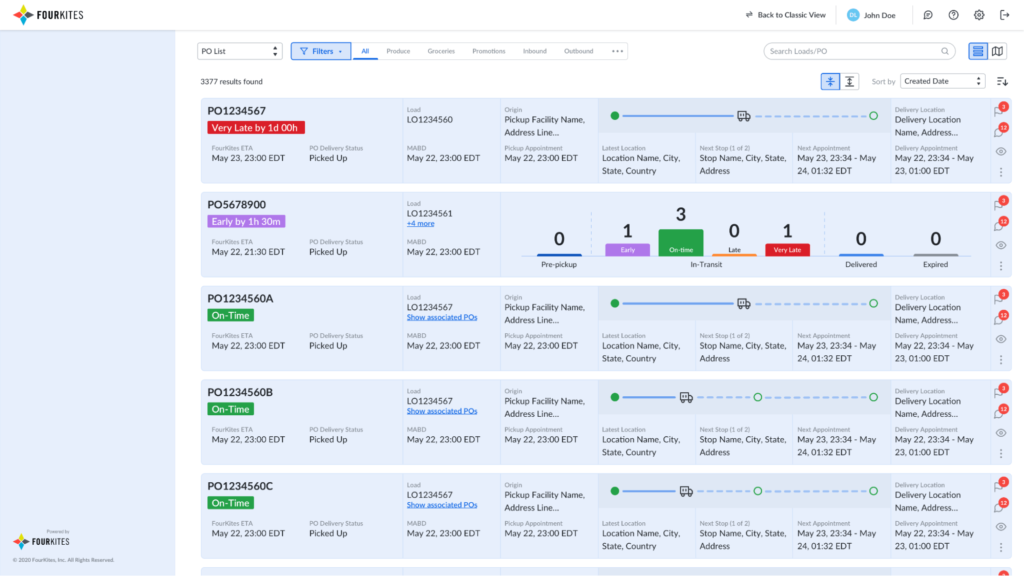The height and width of the screenshot is (576, 1024).
Task: Open the PO List dropdown
Action: click(240, 49)
